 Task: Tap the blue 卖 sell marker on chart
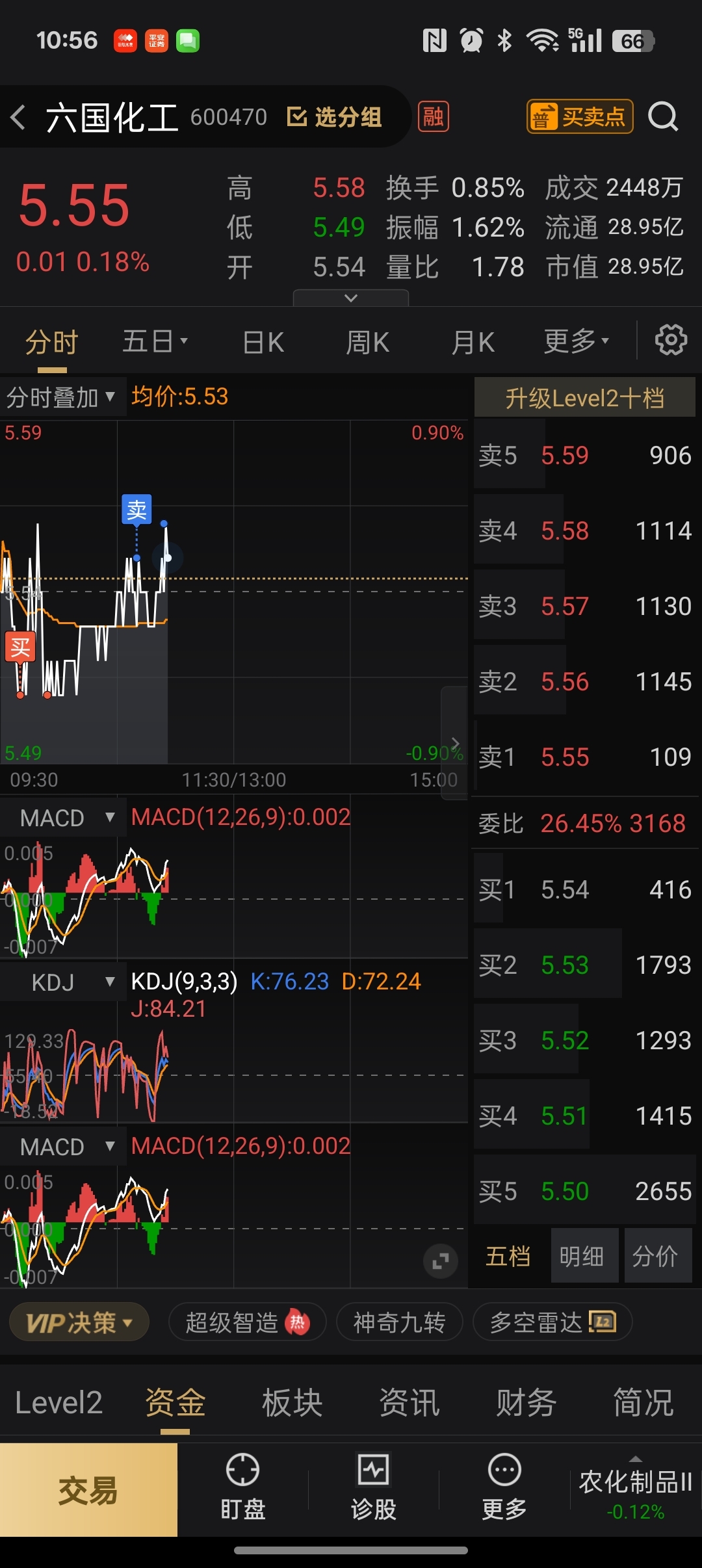[136, 510]
